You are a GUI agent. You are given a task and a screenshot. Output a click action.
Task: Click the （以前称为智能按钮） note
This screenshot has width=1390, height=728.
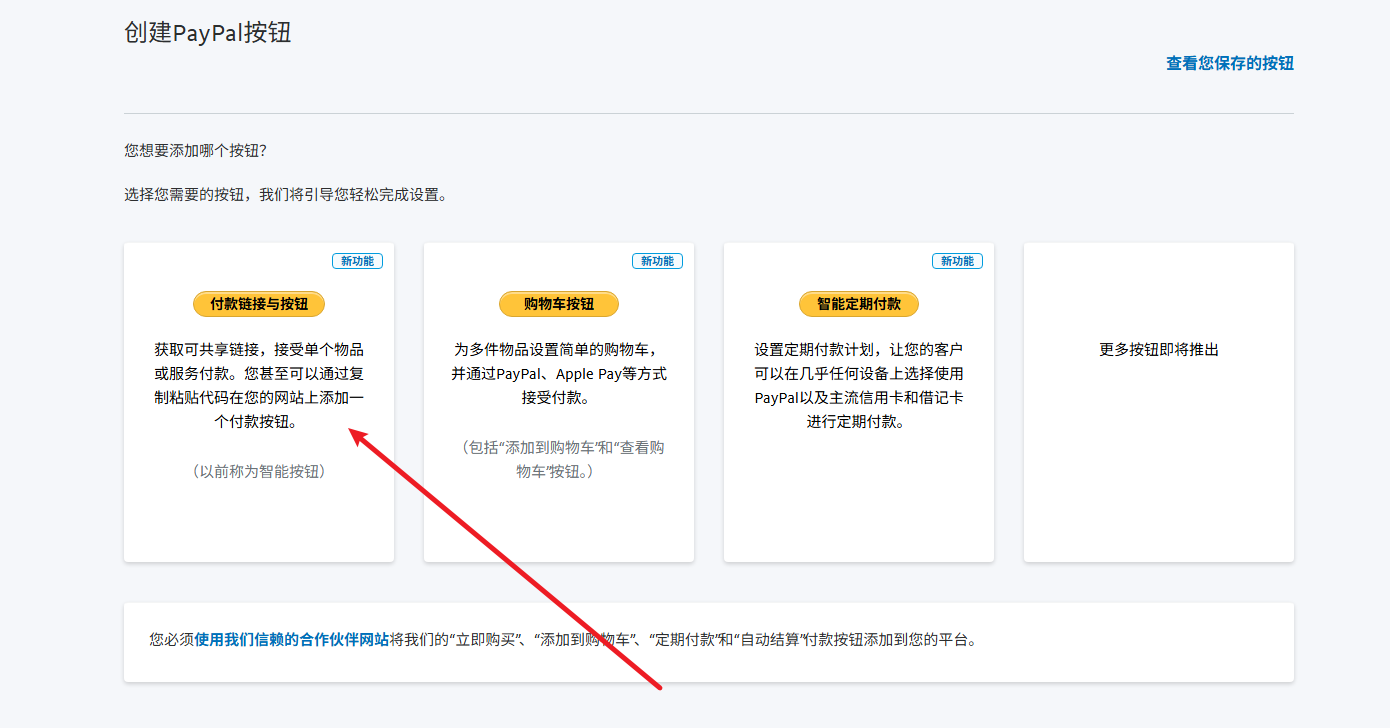point(259,471)
